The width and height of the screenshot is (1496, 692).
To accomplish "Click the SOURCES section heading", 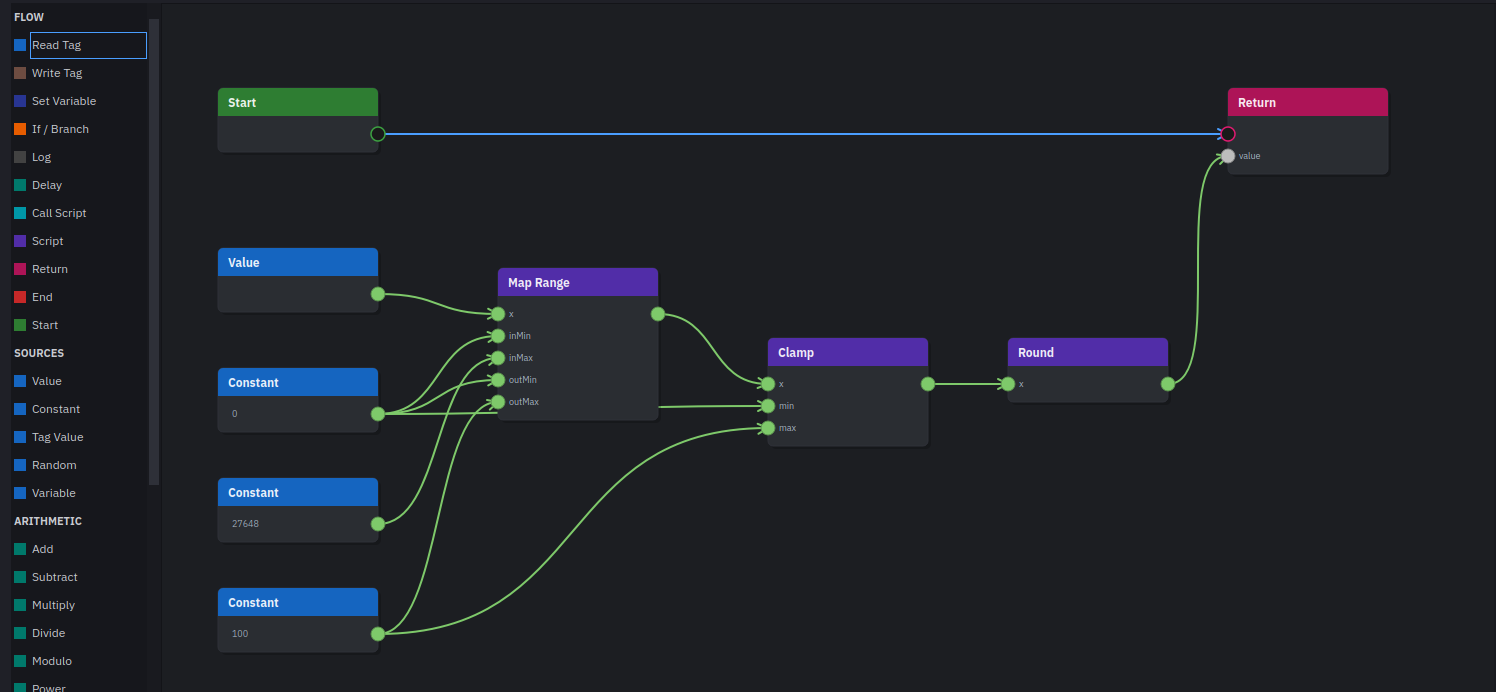I will point(39,353).
